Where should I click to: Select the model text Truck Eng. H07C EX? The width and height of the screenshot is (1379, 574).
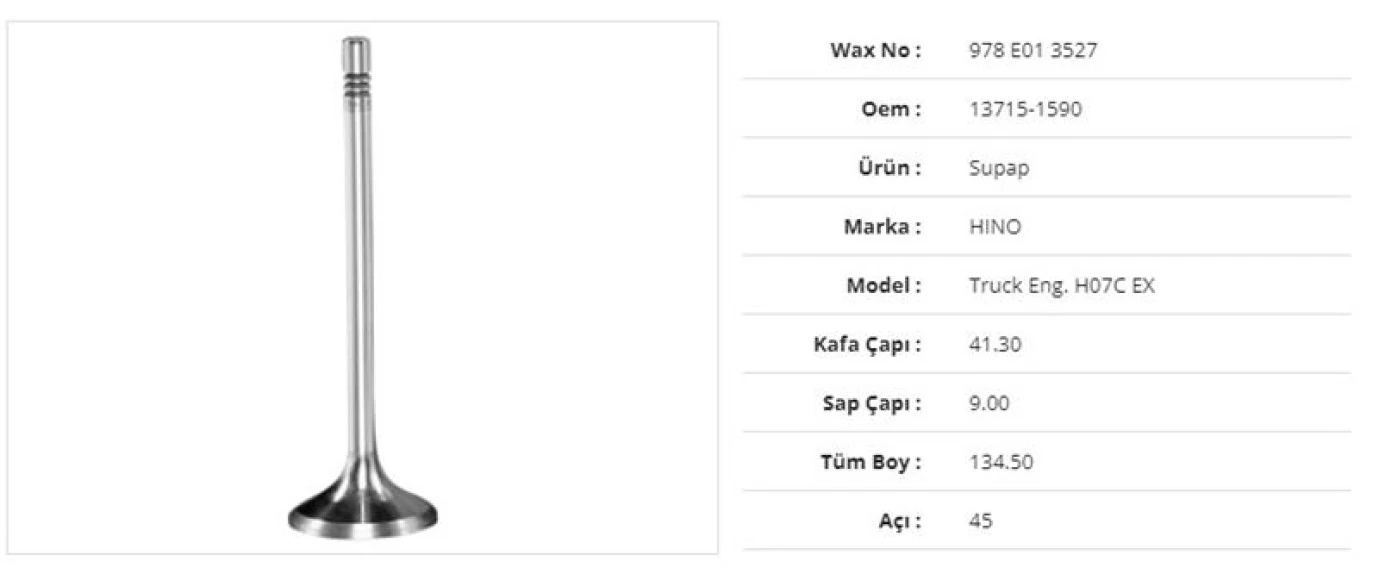tap(1062, 286)
